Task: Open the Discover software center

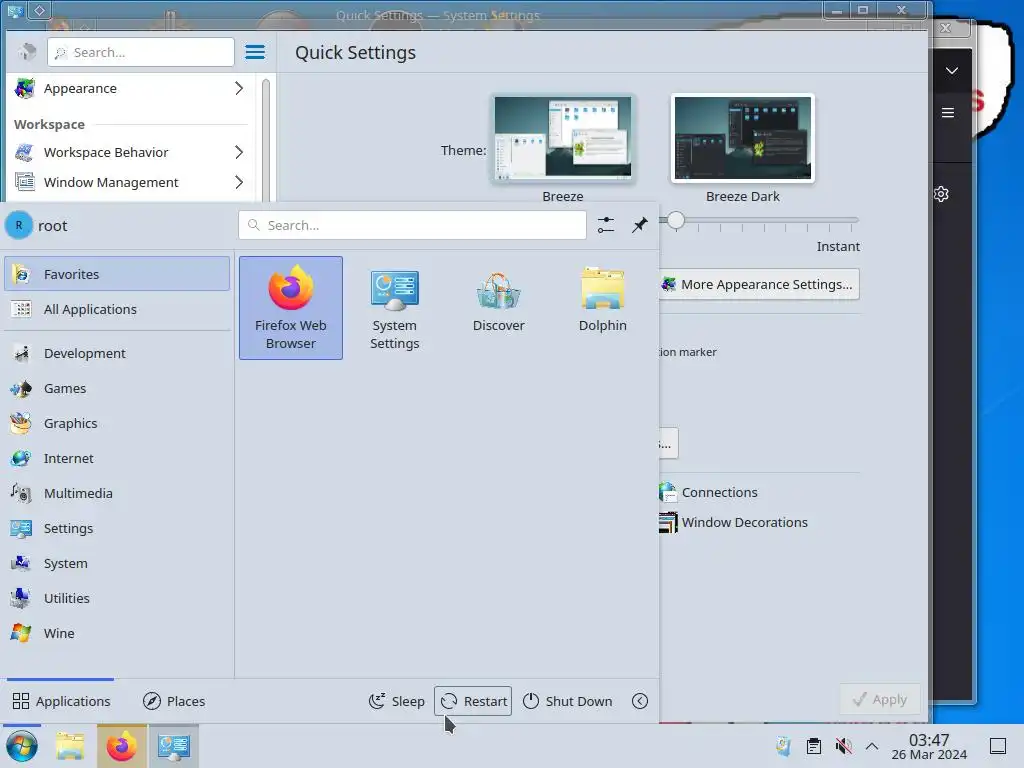Action: point(498,308)
